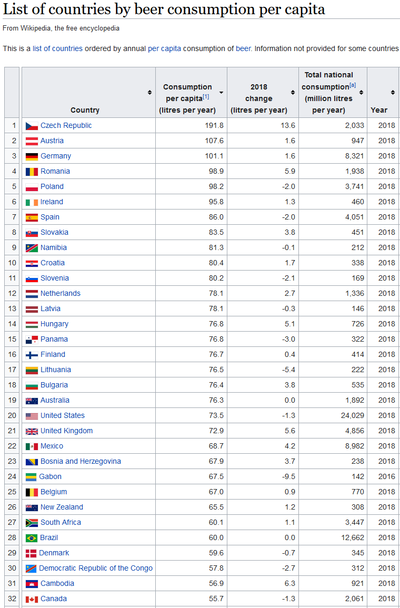Screen dimensions: 400x608
Task: Click rank number 32 cell
Action: 12,599
